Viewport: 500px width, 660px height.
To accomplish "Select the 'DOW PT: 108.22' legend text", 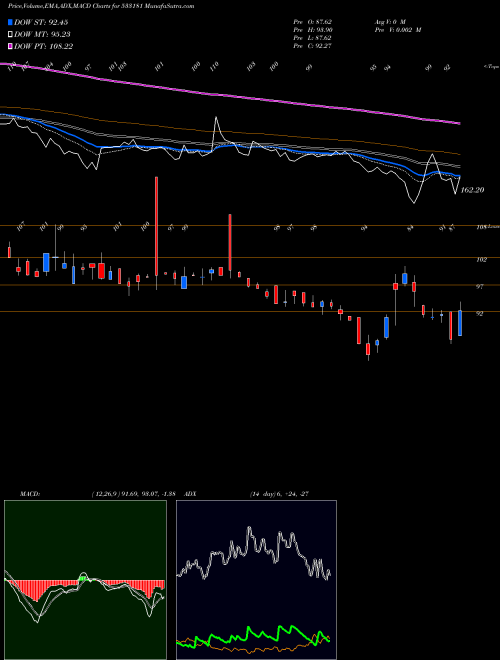I will pyautogui.click(x=44, y=46).
